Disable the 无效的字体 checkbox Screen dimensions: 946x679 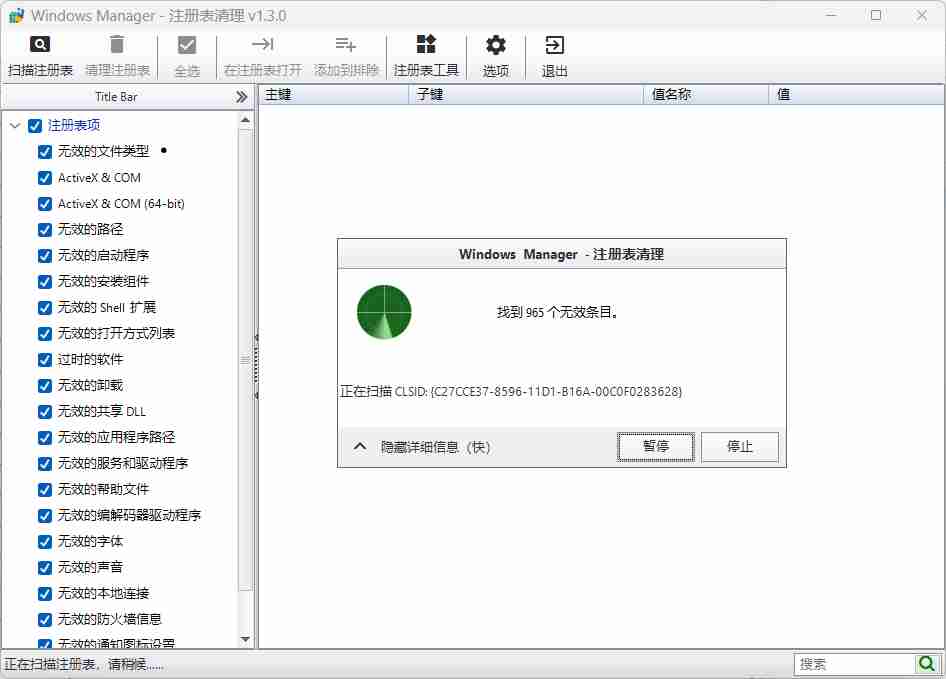(45, 542)
